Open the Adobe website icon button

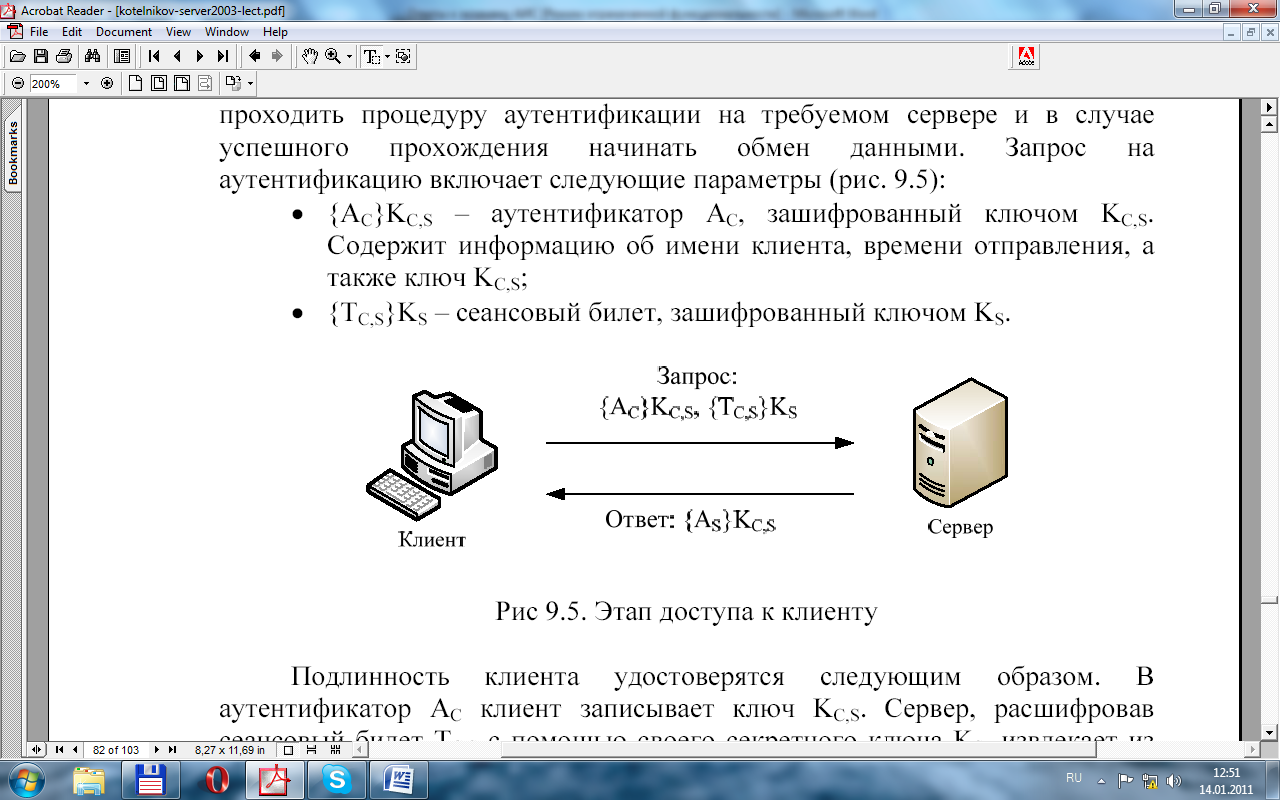pos(1025,56)
